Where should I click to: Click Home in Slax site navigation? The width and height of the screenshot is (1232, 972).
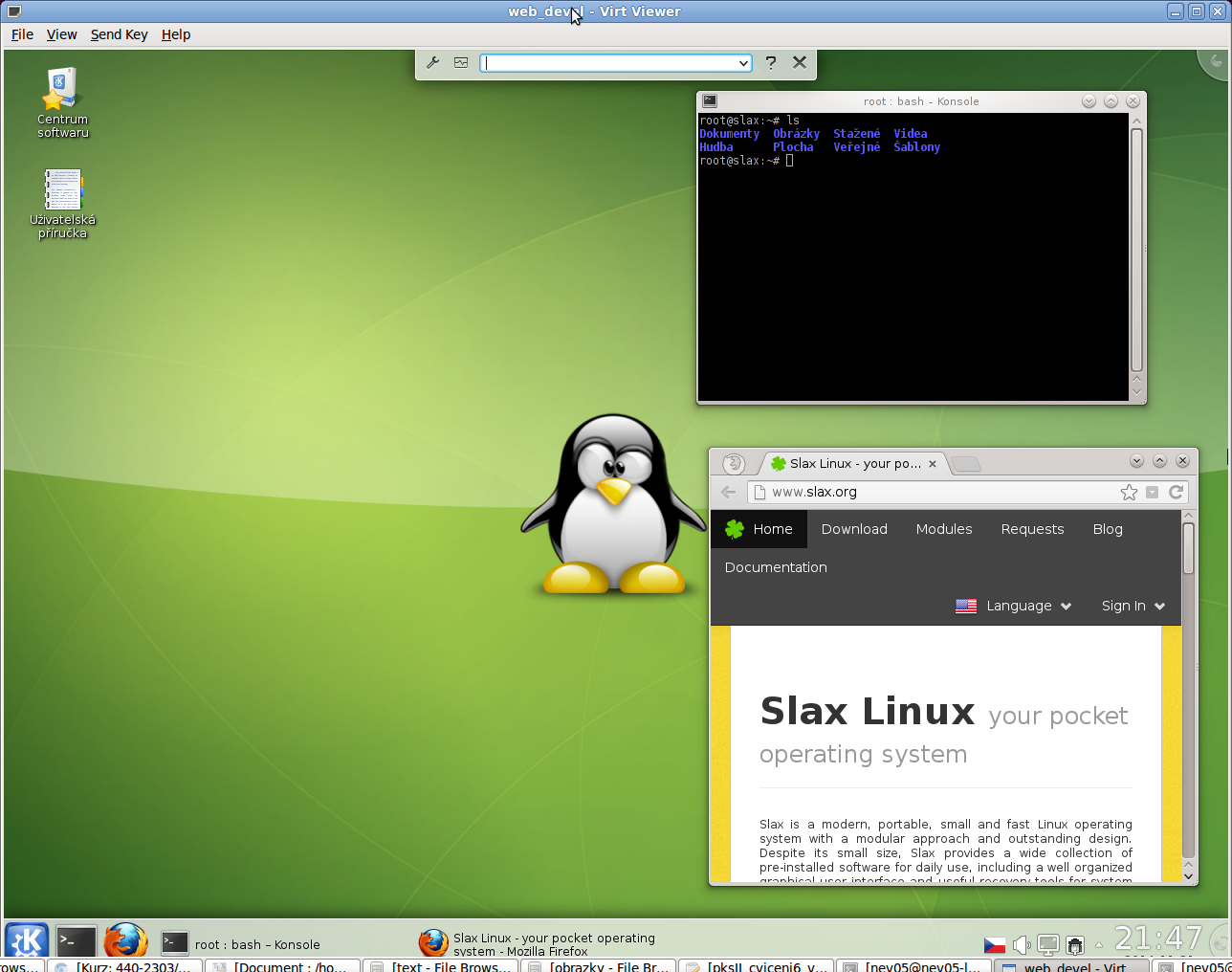point(759,529)
